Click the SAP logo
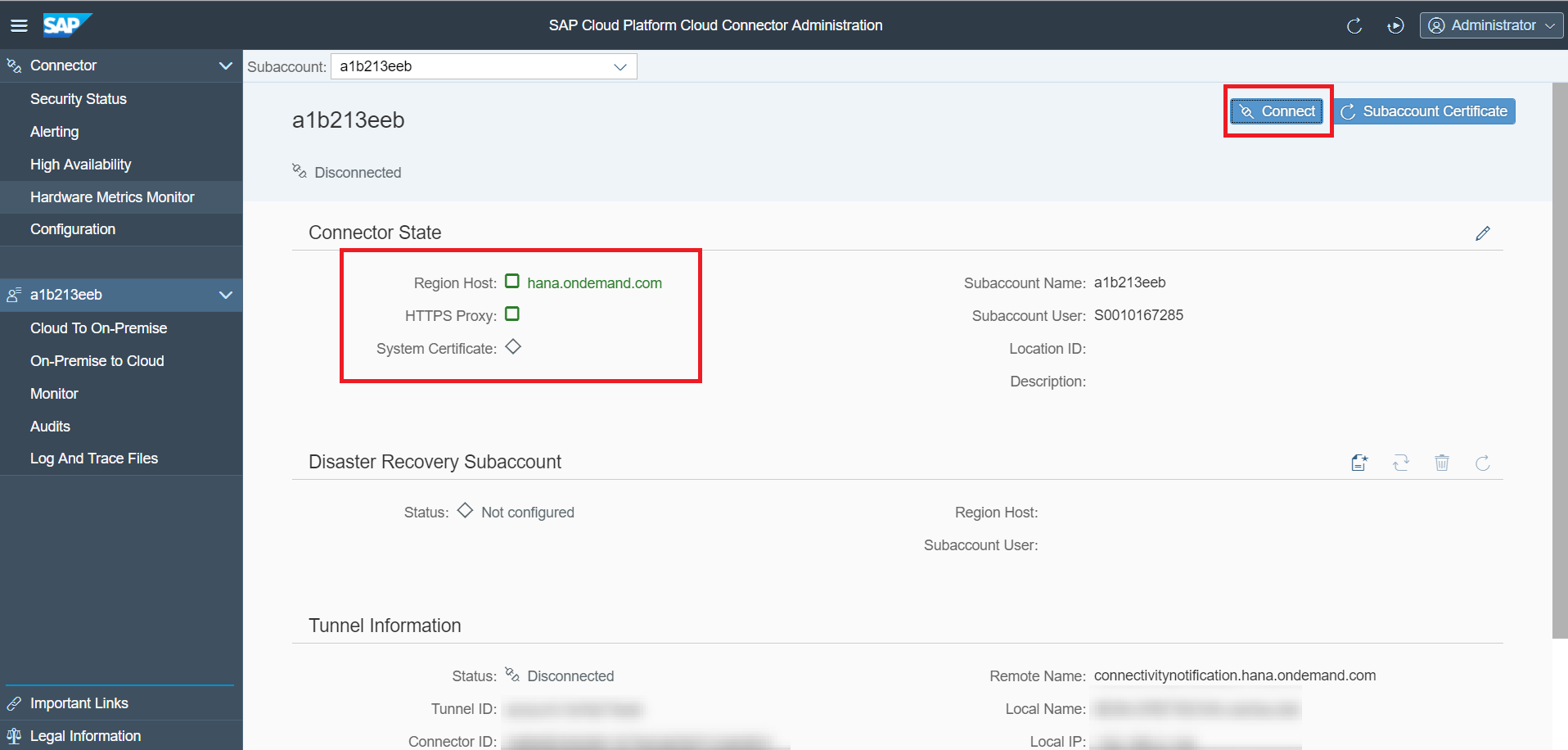The image size is (1568, 750). [x=67, y=25]
